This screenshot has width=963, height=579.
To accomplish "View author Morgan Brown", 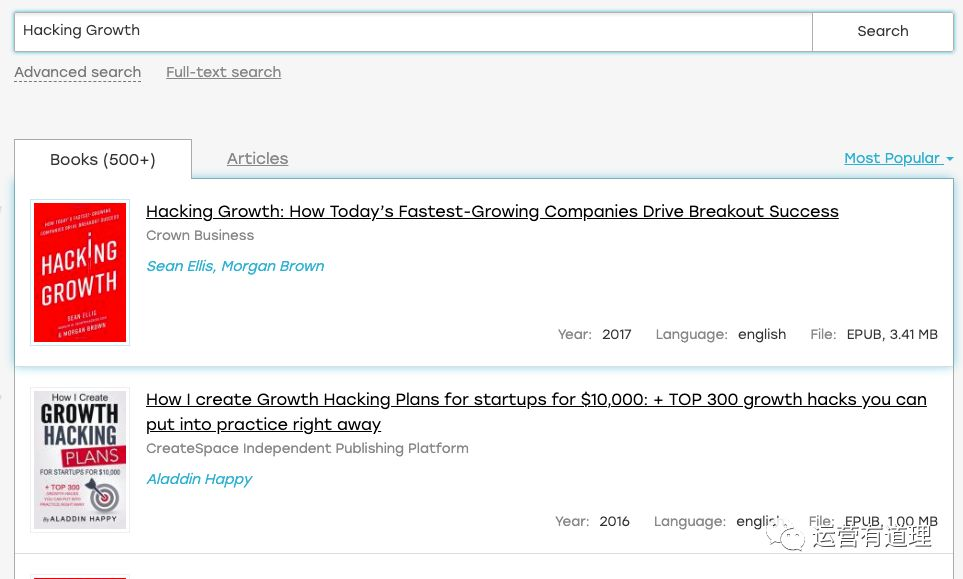I will pyautogui.click(x=273, y=266).
